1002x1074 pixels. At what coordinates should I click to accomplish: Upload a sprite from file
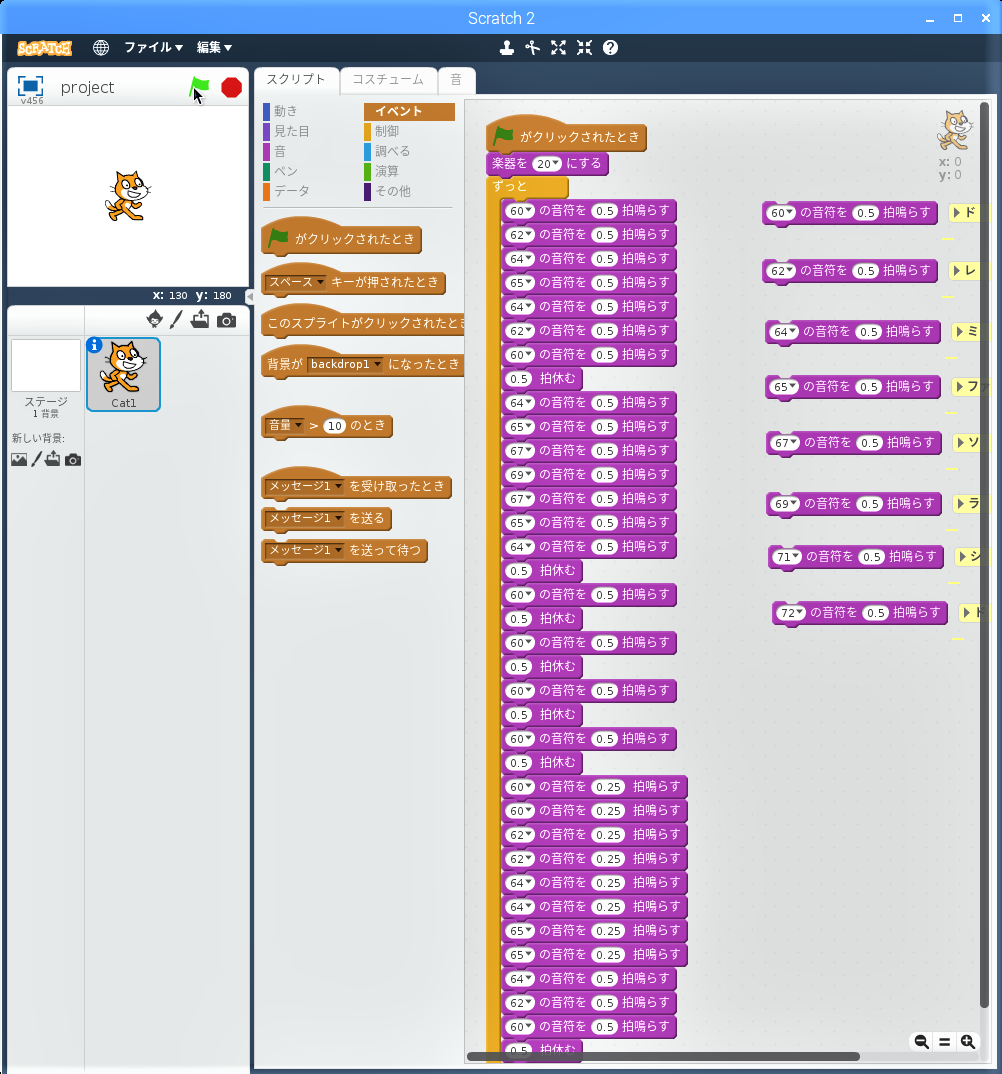(200, 319)
